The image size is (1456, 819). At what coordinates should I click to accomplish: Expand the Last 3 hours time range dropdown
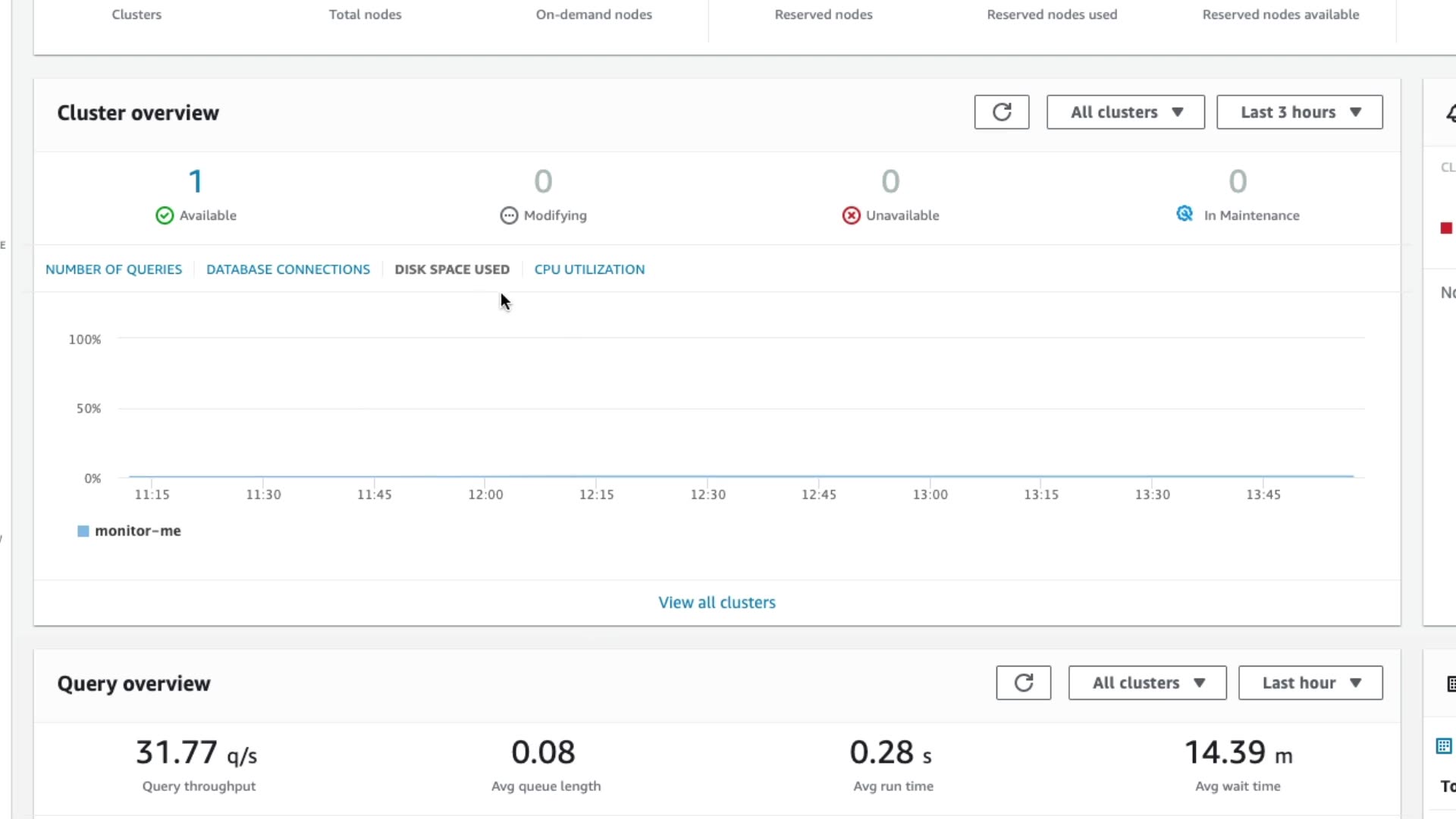(x=1299, y=112)
